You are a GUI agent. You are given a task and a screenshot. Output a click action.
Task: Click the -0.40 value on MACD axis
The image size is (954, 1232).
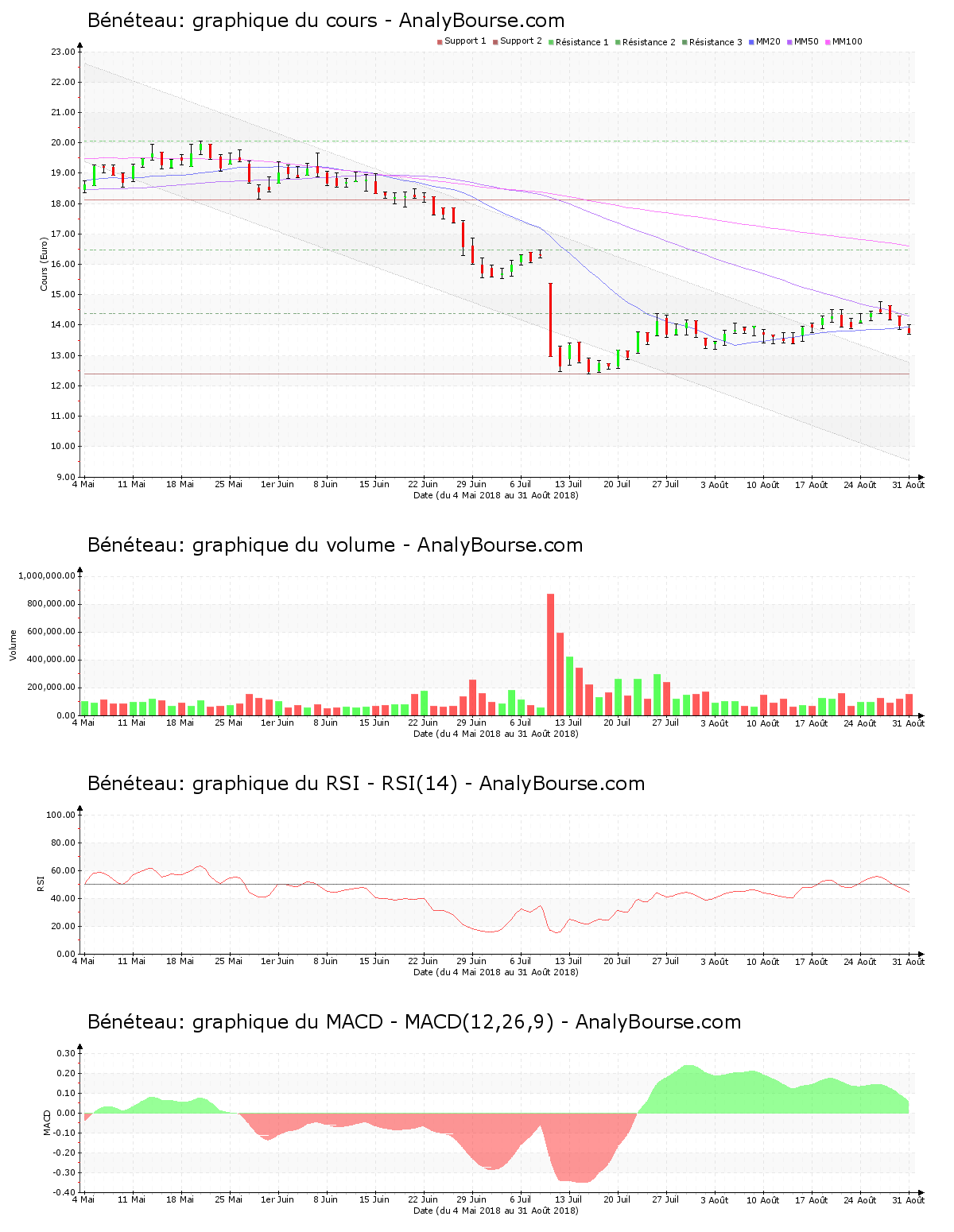64,1192
